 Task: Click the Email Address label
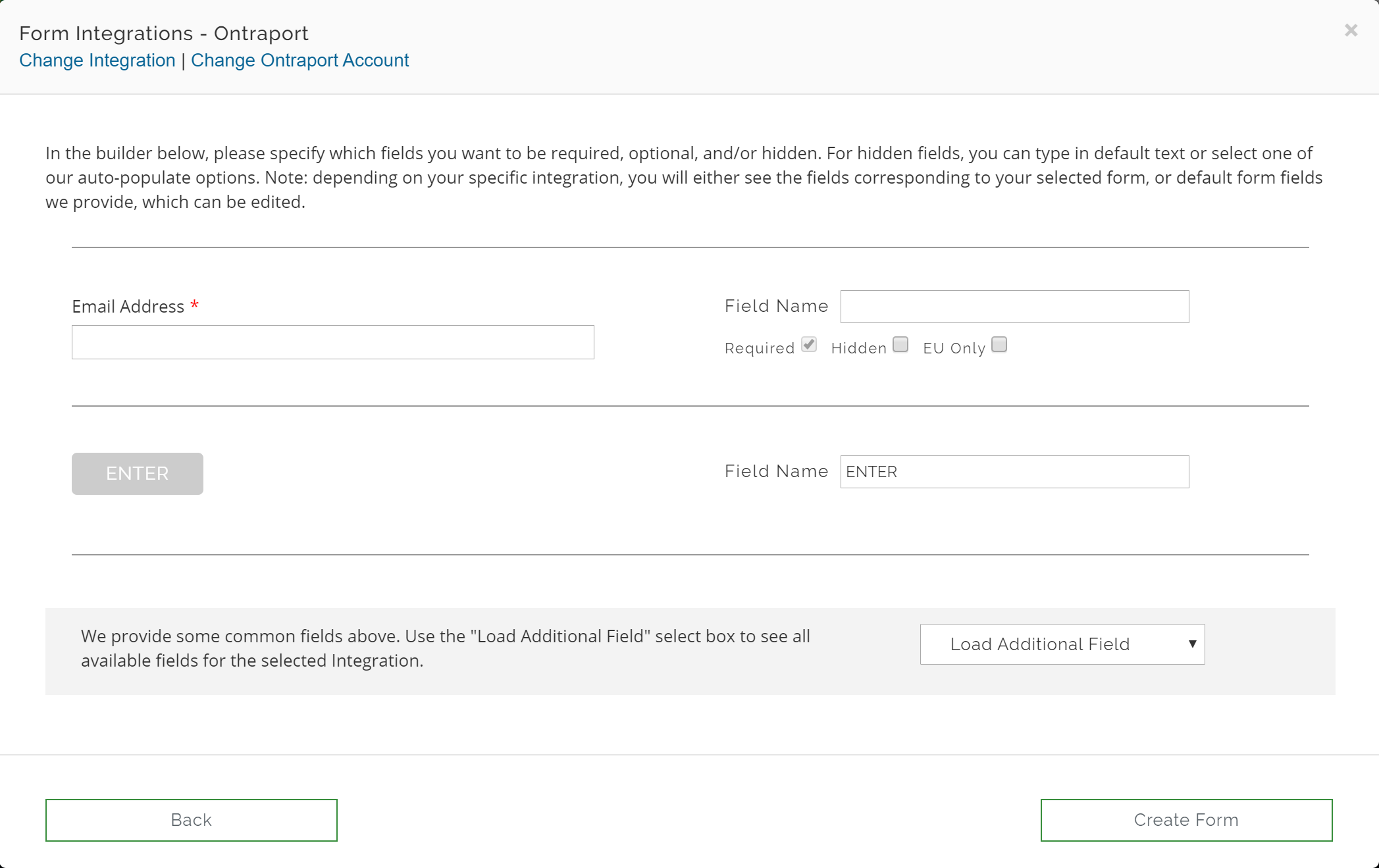(x=127, y=306)
